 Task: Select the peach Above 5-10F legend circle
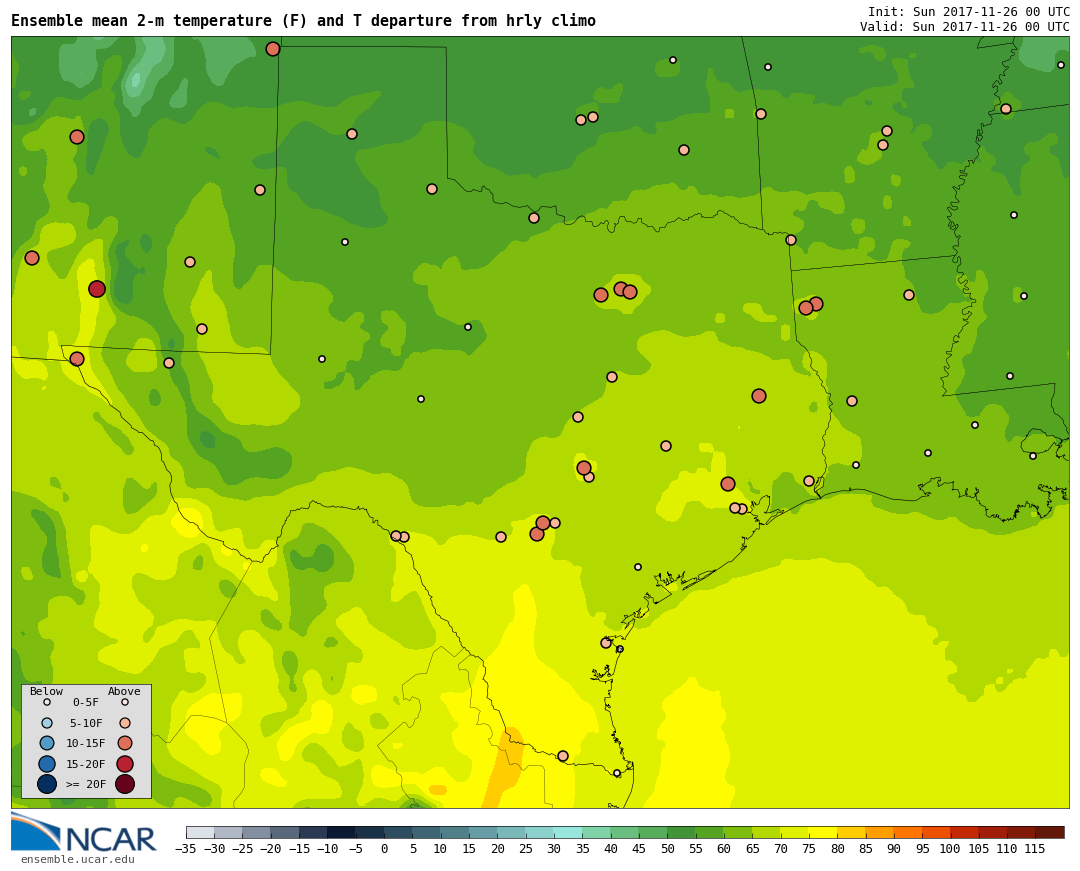pyautogui.click(x=125, y=724)
